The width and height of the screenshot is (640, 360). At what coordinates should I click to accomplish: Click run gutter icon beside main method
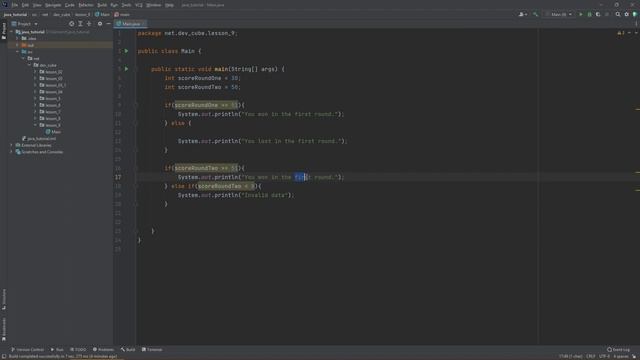click(127, 69)
